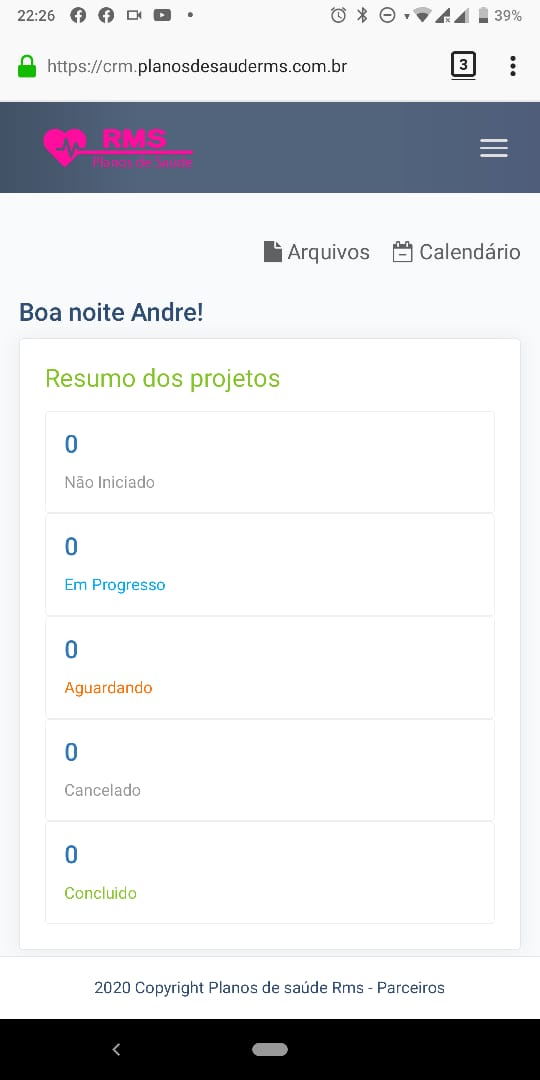The image size is (540, 1080).
Task: Open the browser three-dot overflow menu
Action: 512,66
